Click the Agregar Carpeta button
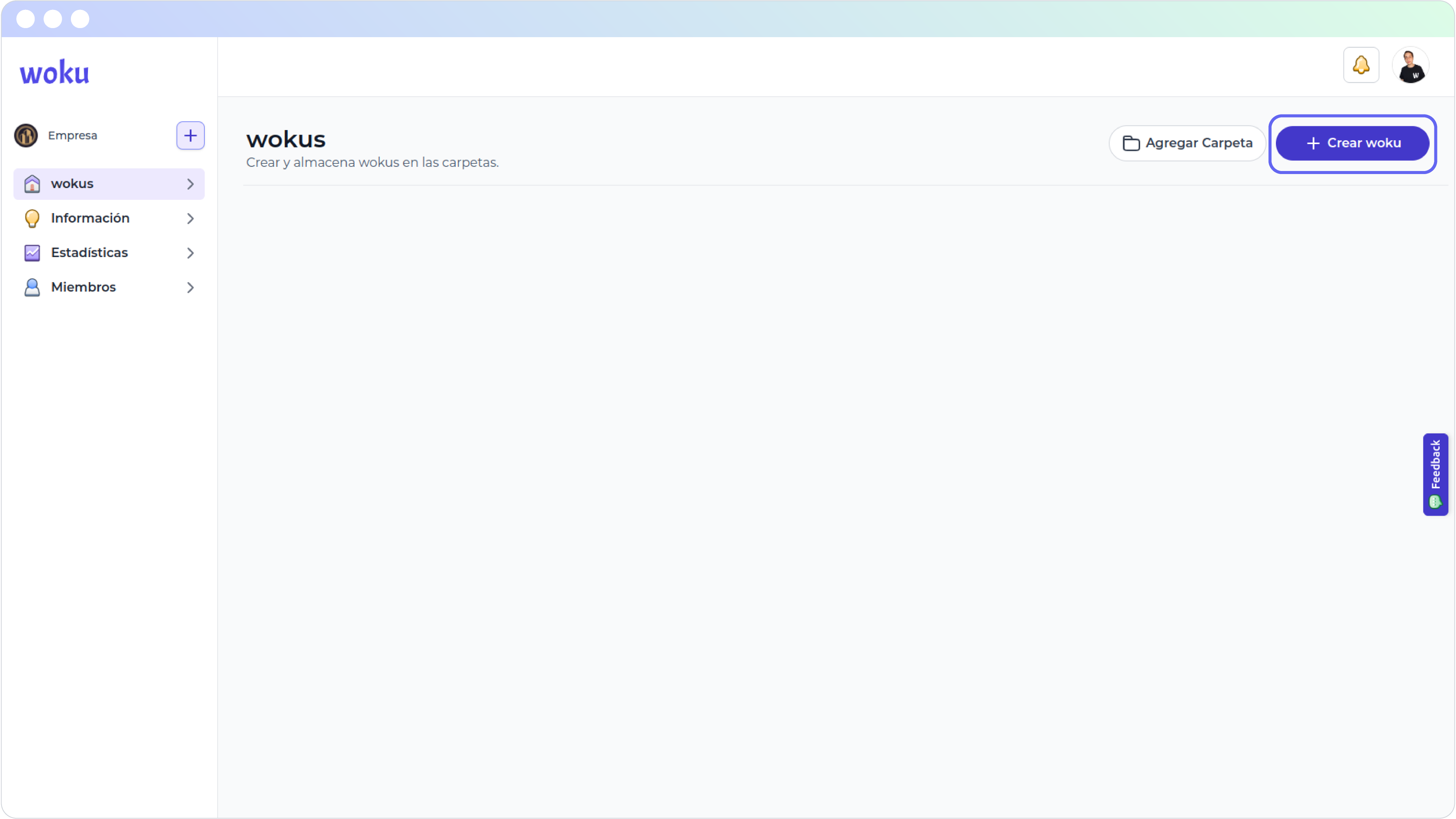Viewport: 1456px width, 819px height. pos(1187,143)
